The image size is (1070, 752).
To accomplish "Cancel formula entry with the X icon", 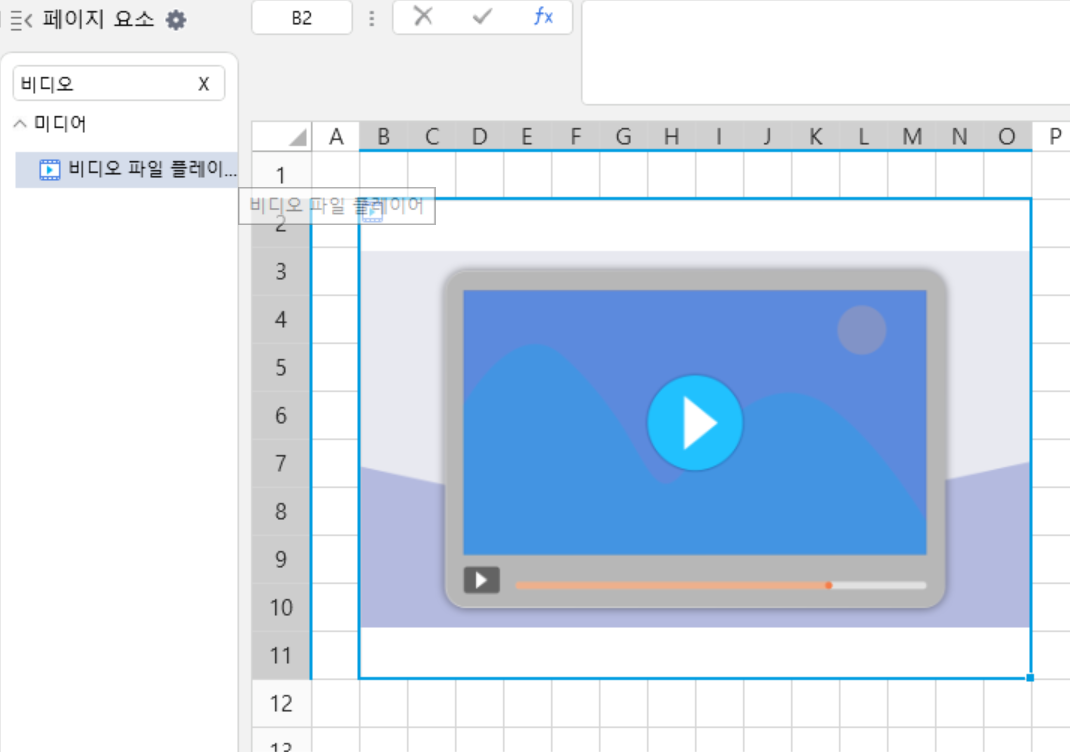I will 423,16.
